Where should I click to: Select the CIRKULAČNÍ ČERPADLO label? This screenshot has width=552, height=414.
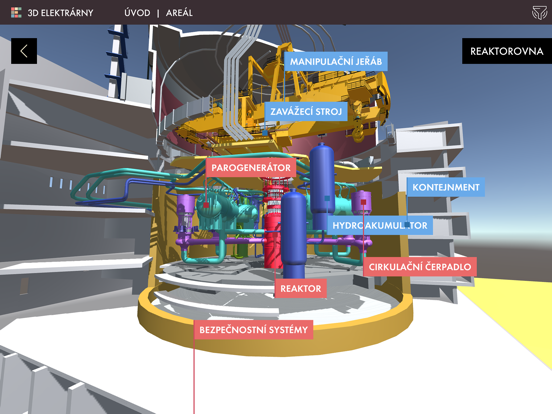coord(420,267)
